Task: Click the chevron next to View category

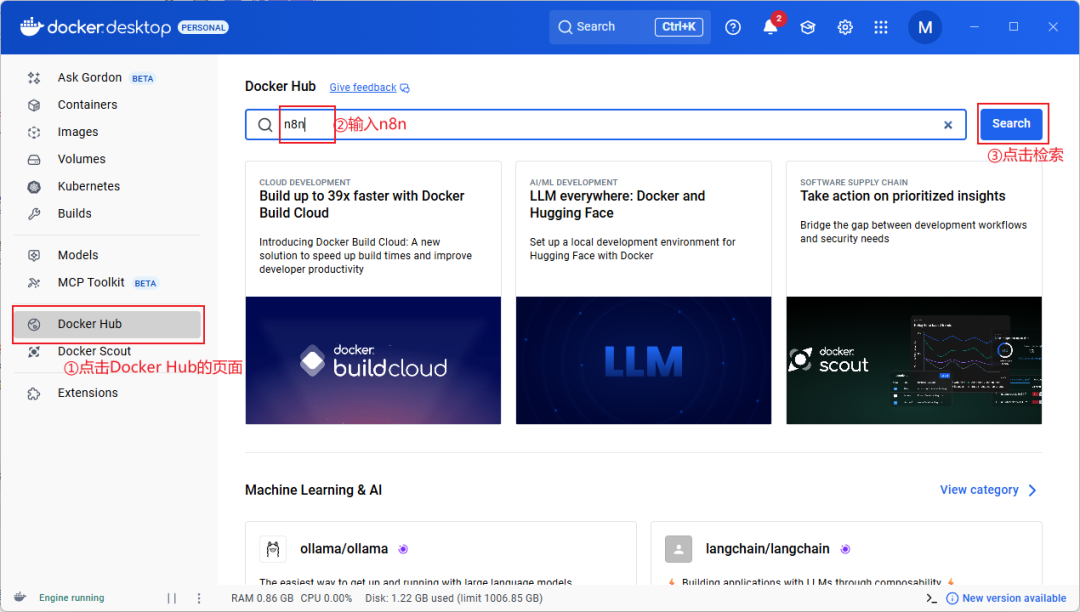Action: click(x=1032, y=490)
